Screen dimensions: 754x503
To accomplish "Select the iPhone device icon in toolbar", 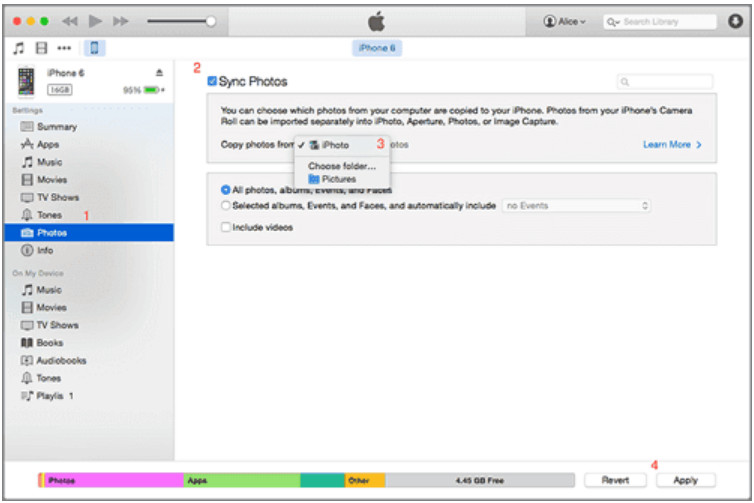I will [x=94, y=48].
